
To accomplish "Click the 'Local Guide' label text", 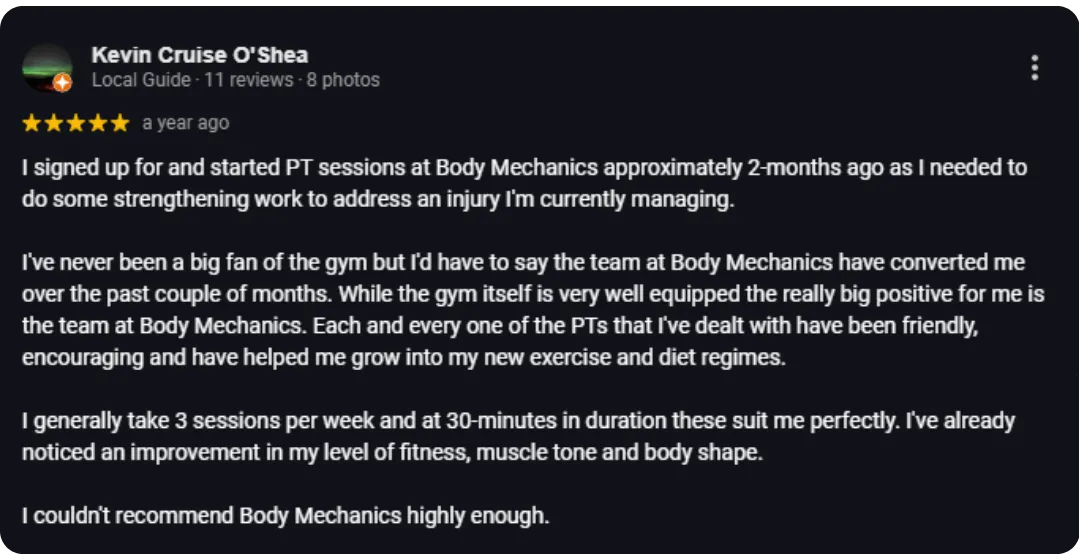I will pyautogui.click(x=141, y=80).
